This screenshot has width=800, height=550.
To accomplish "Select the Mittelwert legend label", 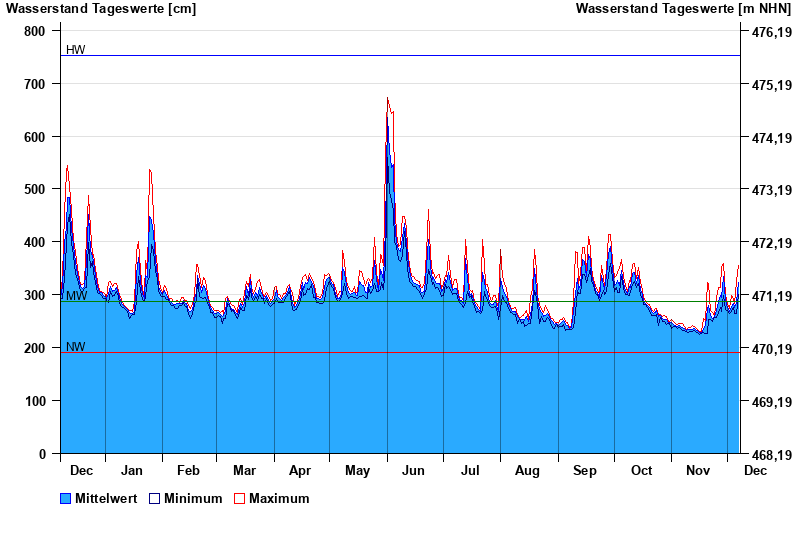I will click(x=105, y=498).
